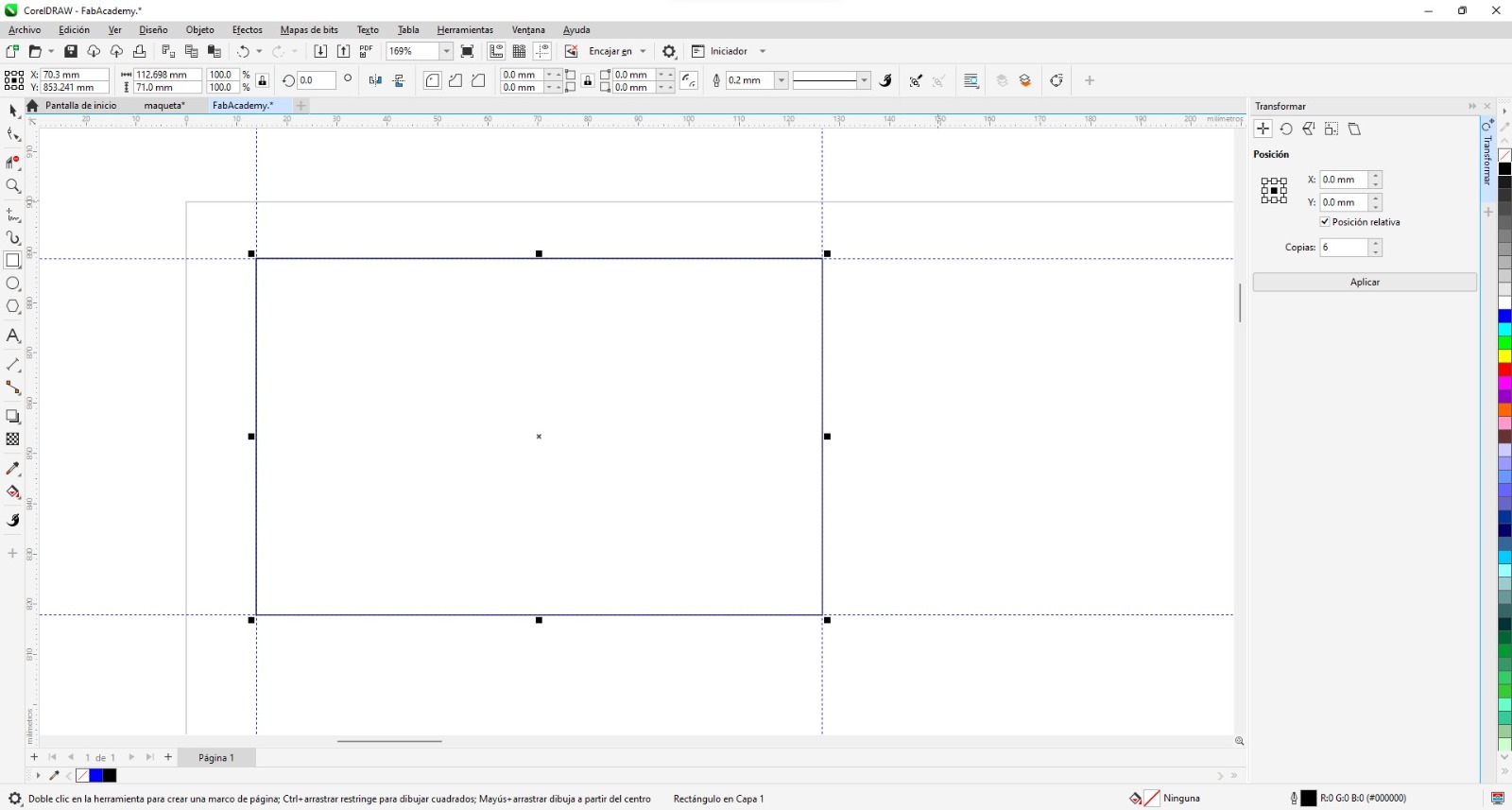Click the Print icon in the toolbar
Screen dimensions: 1512x810
[140, 51]
